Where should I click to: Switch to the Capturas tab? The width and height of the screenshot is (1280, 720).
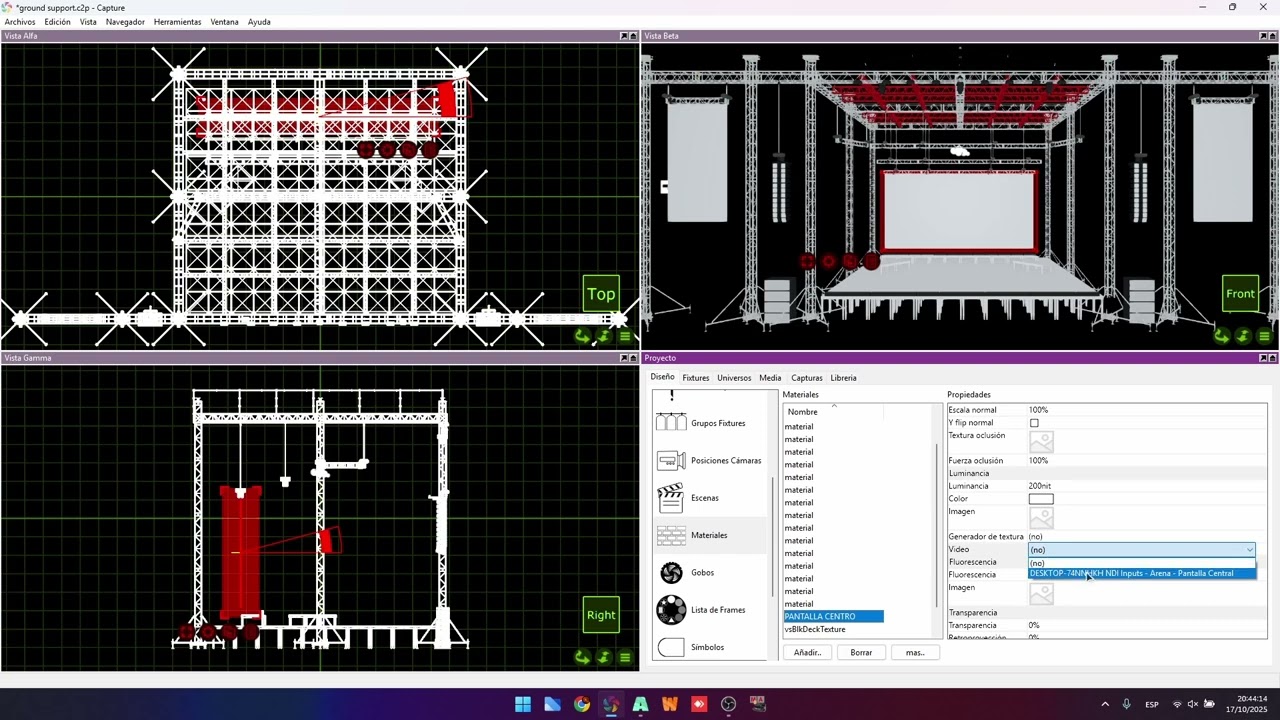(807, 378)
